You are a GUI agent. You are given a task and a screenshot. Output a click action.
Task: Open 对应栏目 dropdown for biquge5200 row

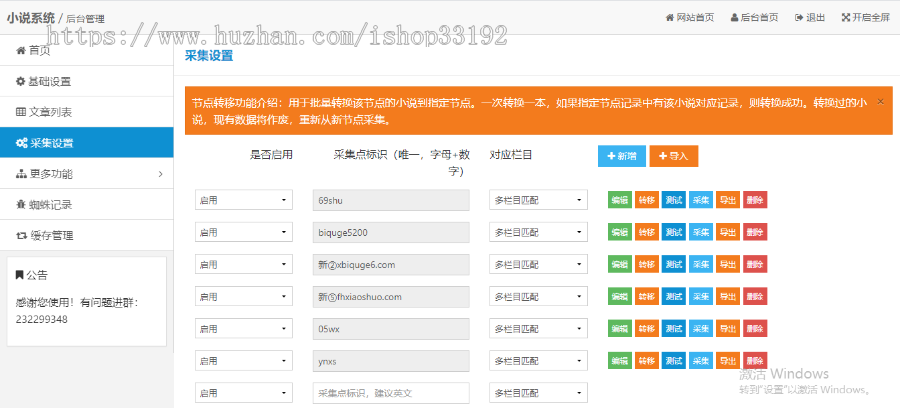(538, 232)
